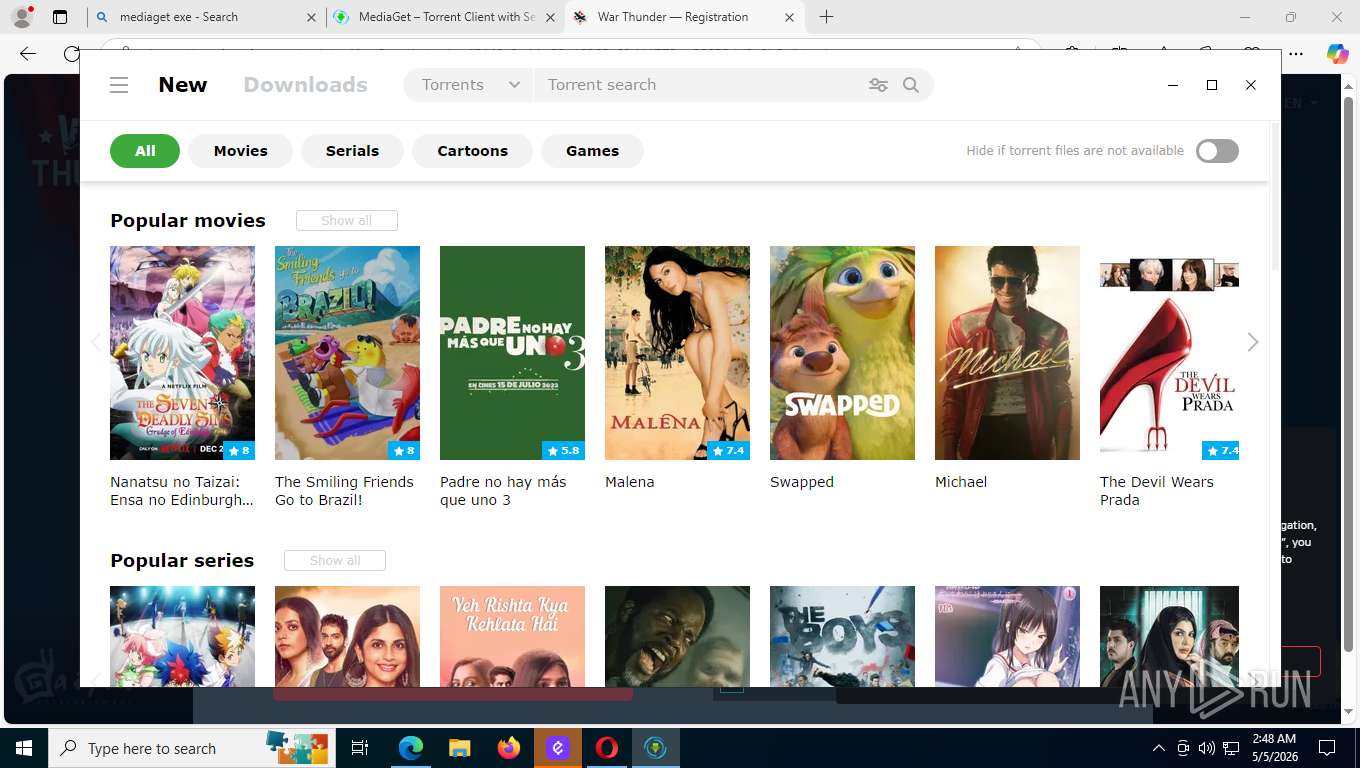Image resolution: width=1360 pixels, height=768 pixels.
Task: Click the Swapped title text
Action: point(801,482)
